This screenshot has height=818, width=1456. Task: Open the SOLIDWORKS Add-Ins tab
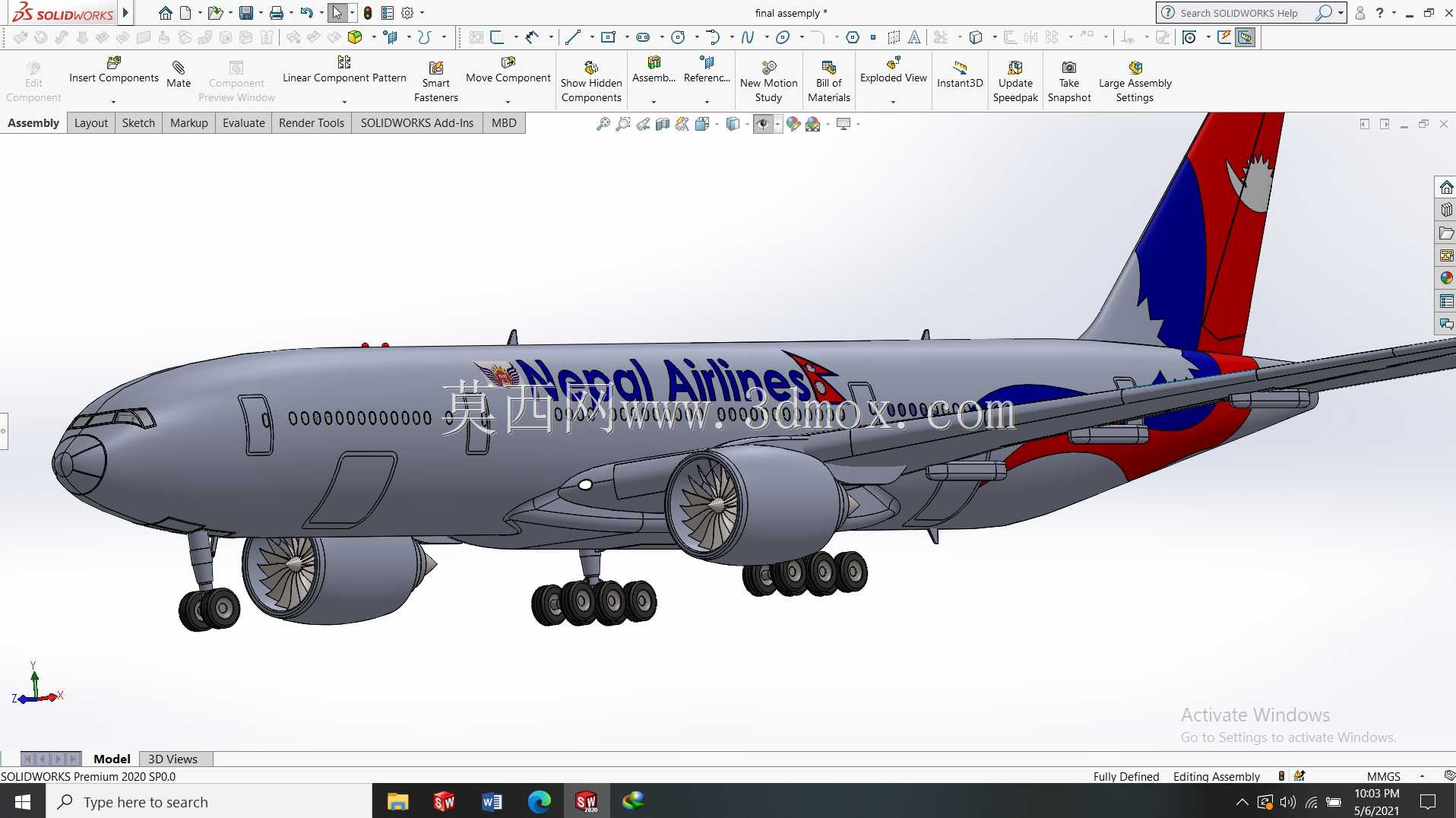[x=417, y=123]
